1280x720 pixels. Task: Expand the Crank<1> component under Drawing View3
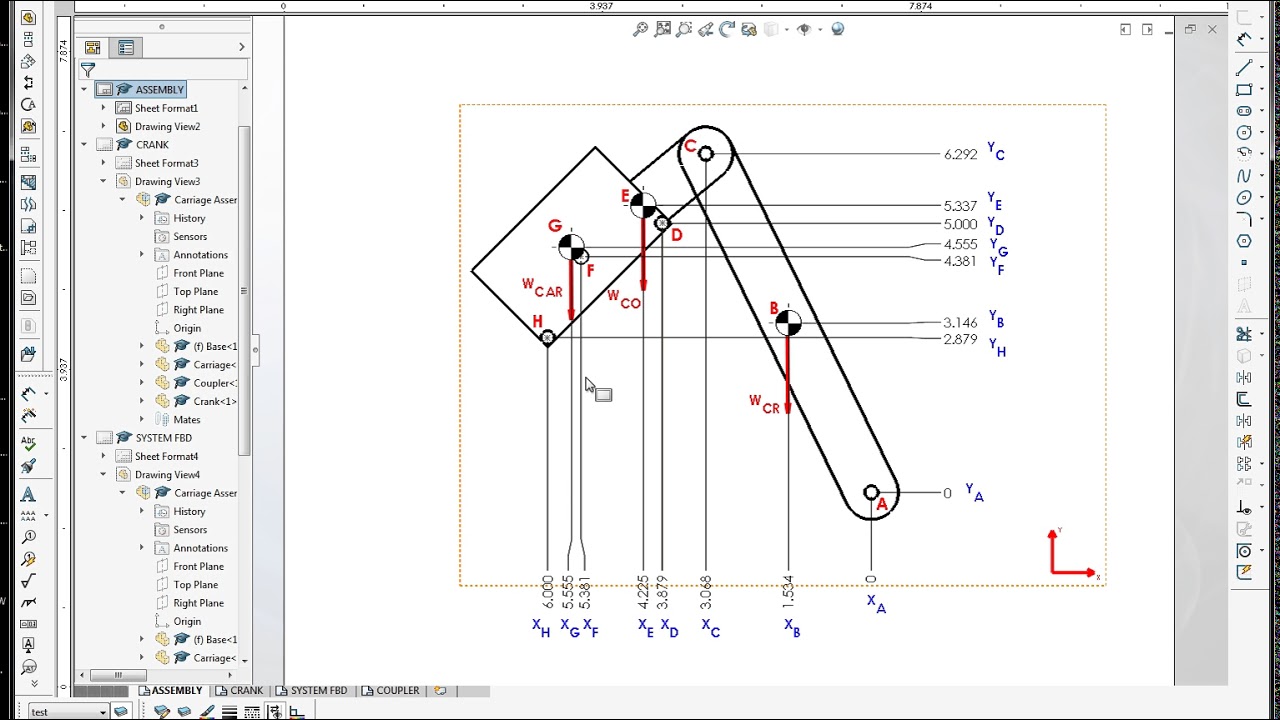pos(141,401)
